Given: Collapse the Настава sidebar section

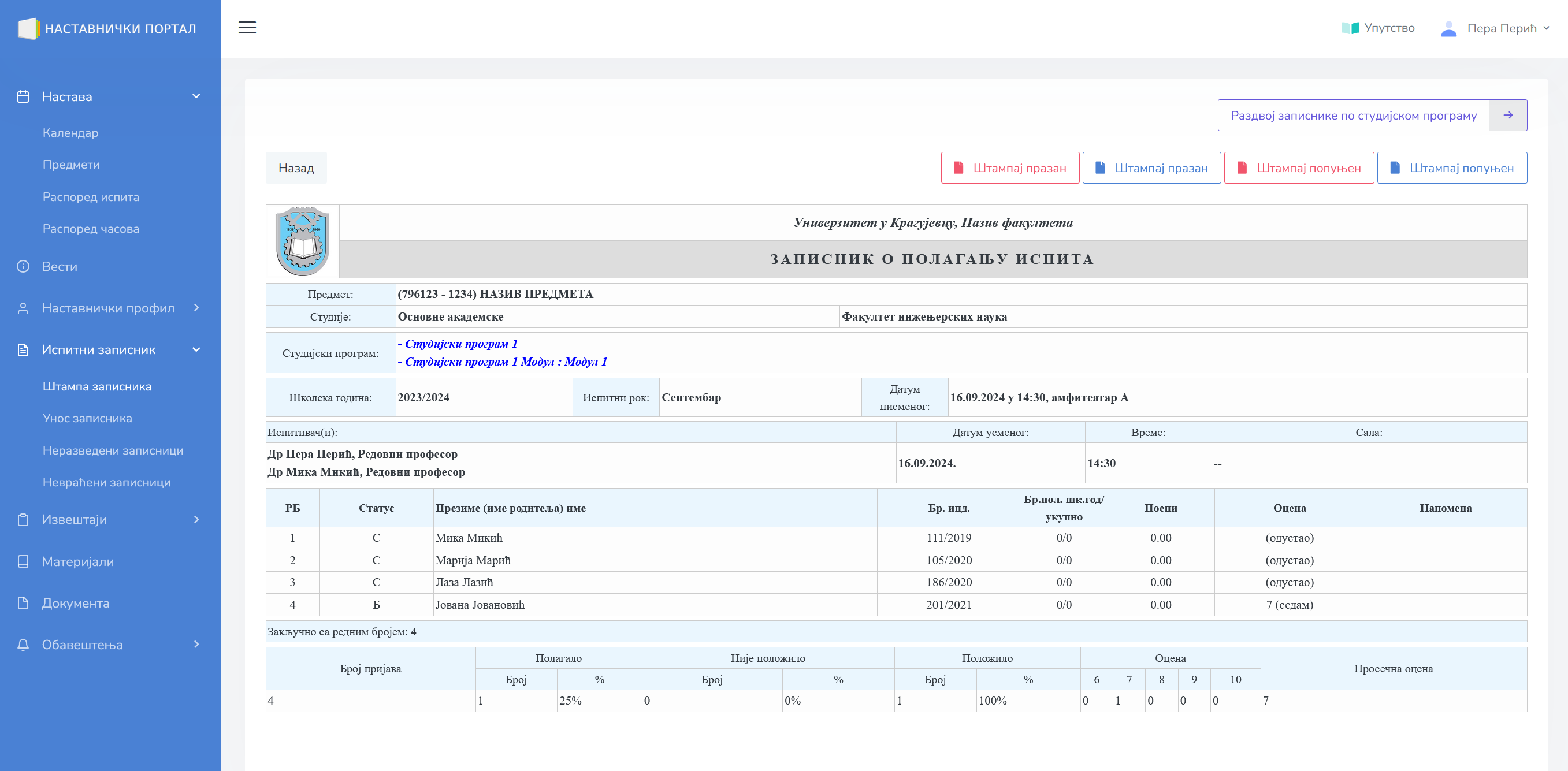Looking at the screenshot, I should point(196,96).
